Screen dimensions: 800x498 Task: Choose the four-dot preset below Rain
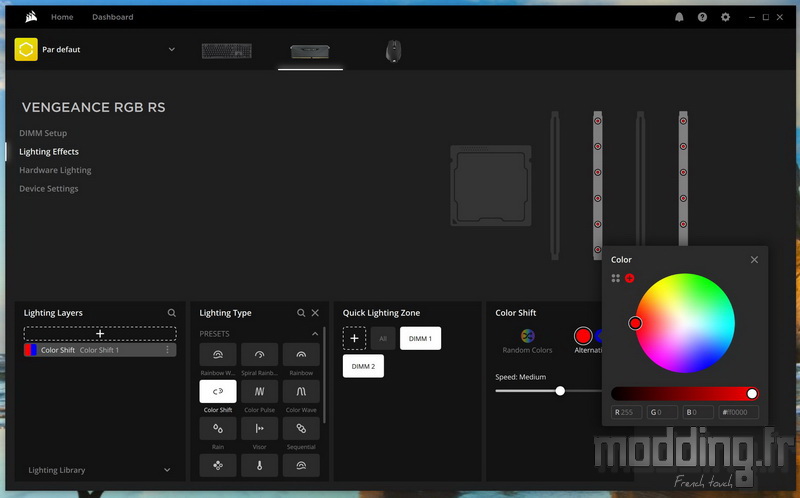218,465
